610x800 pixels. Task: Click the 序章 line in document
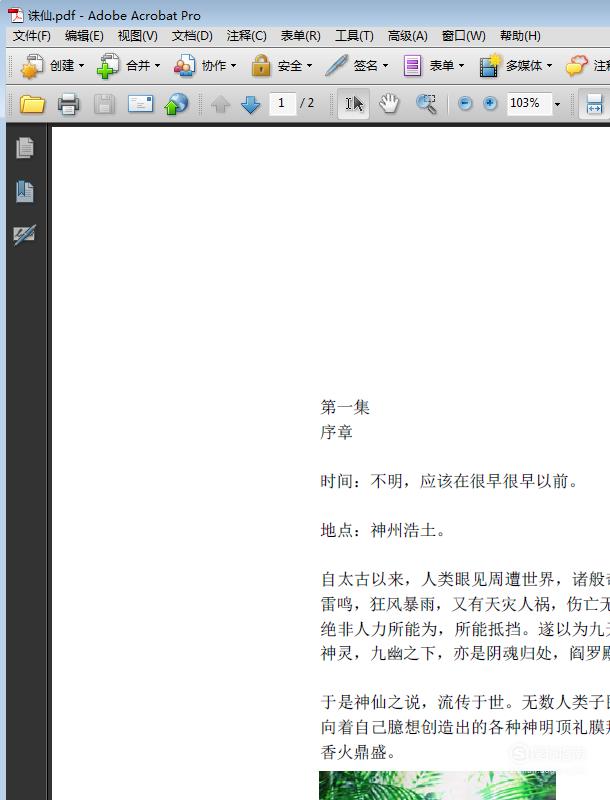pyautogui.click(x=337, y=432)
